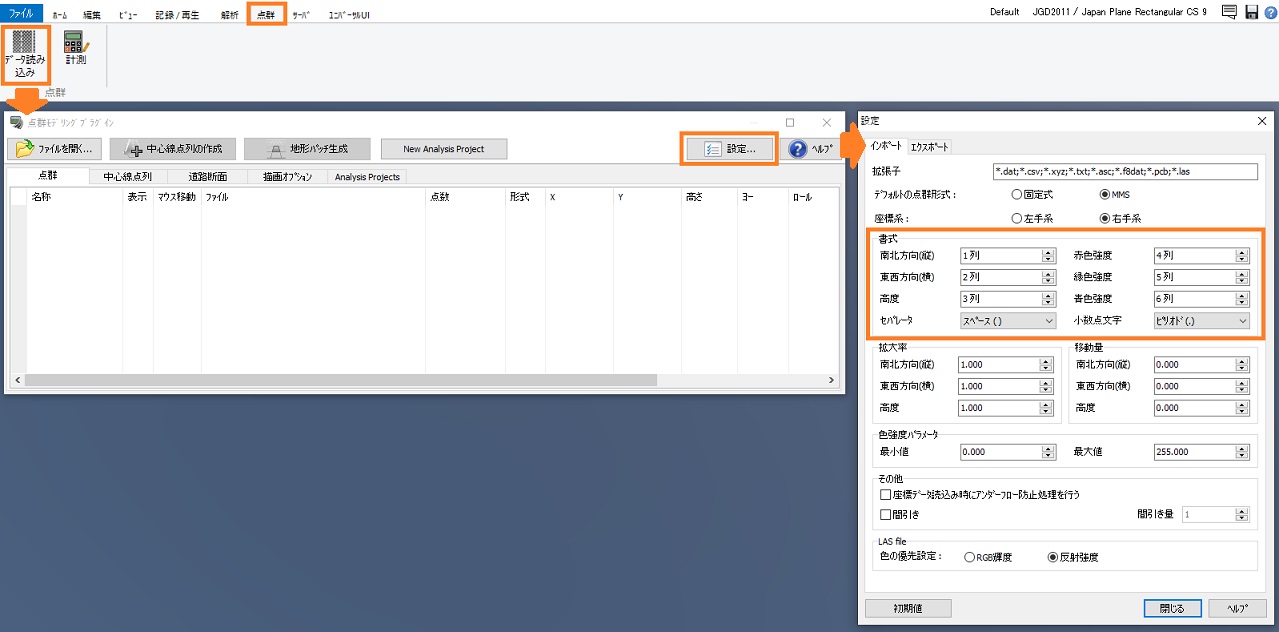Click the Default label in the title bar
This screenshot has width=1279, height=632.
coord(1004,12)
